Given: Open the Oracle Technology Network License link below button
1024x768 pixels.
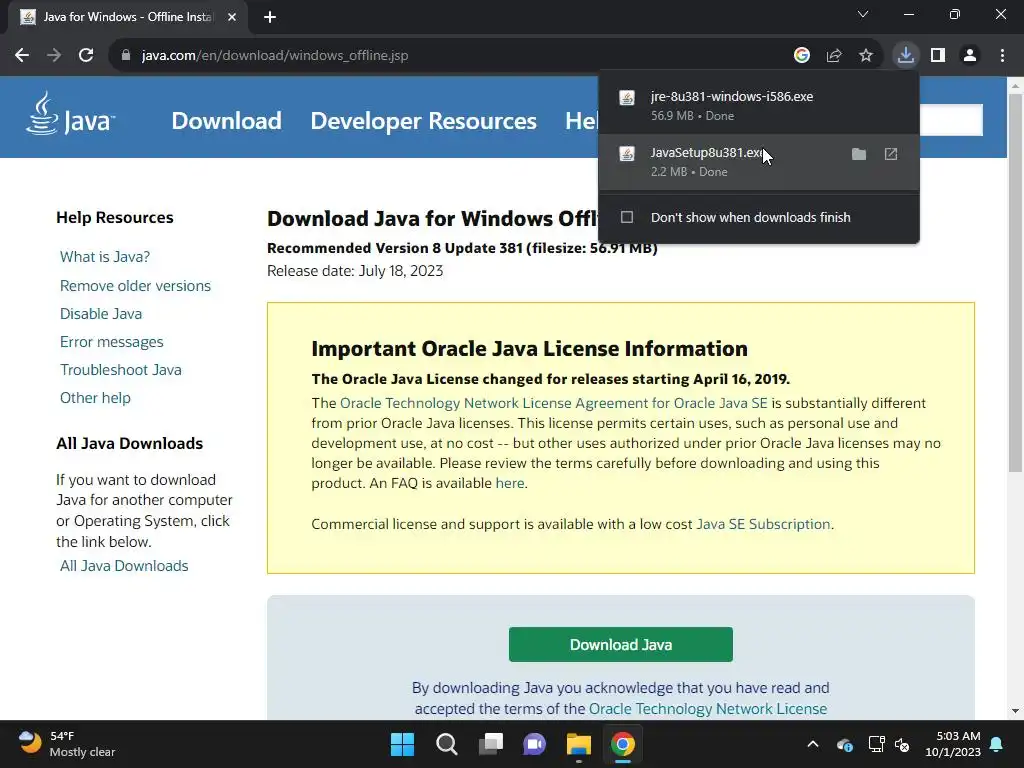Looking at the screenshot, I should click(x=708, y=709).
